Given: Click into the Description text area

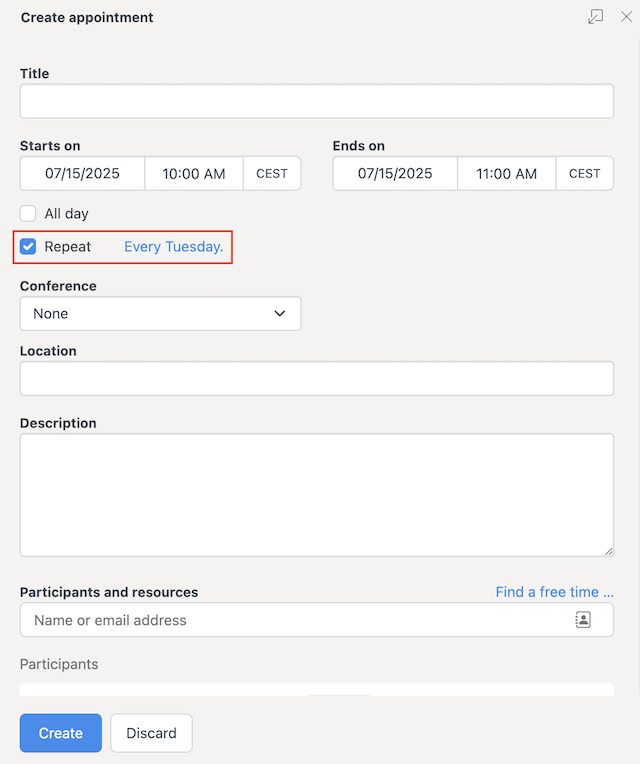Looking at the screenshot, I should point(317,495).
